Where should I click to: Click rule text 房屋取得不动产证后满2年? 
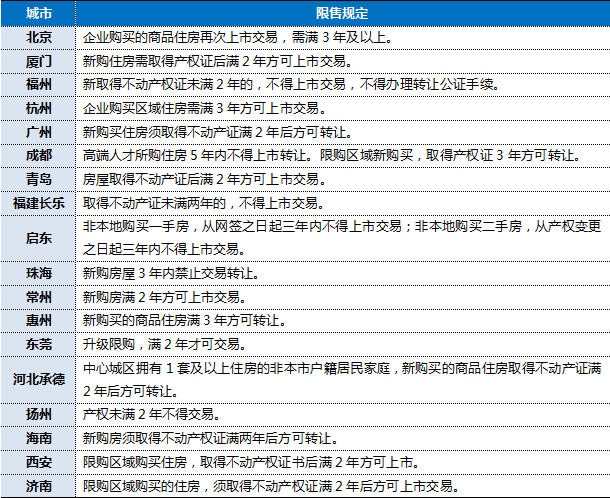click(154, 179)
